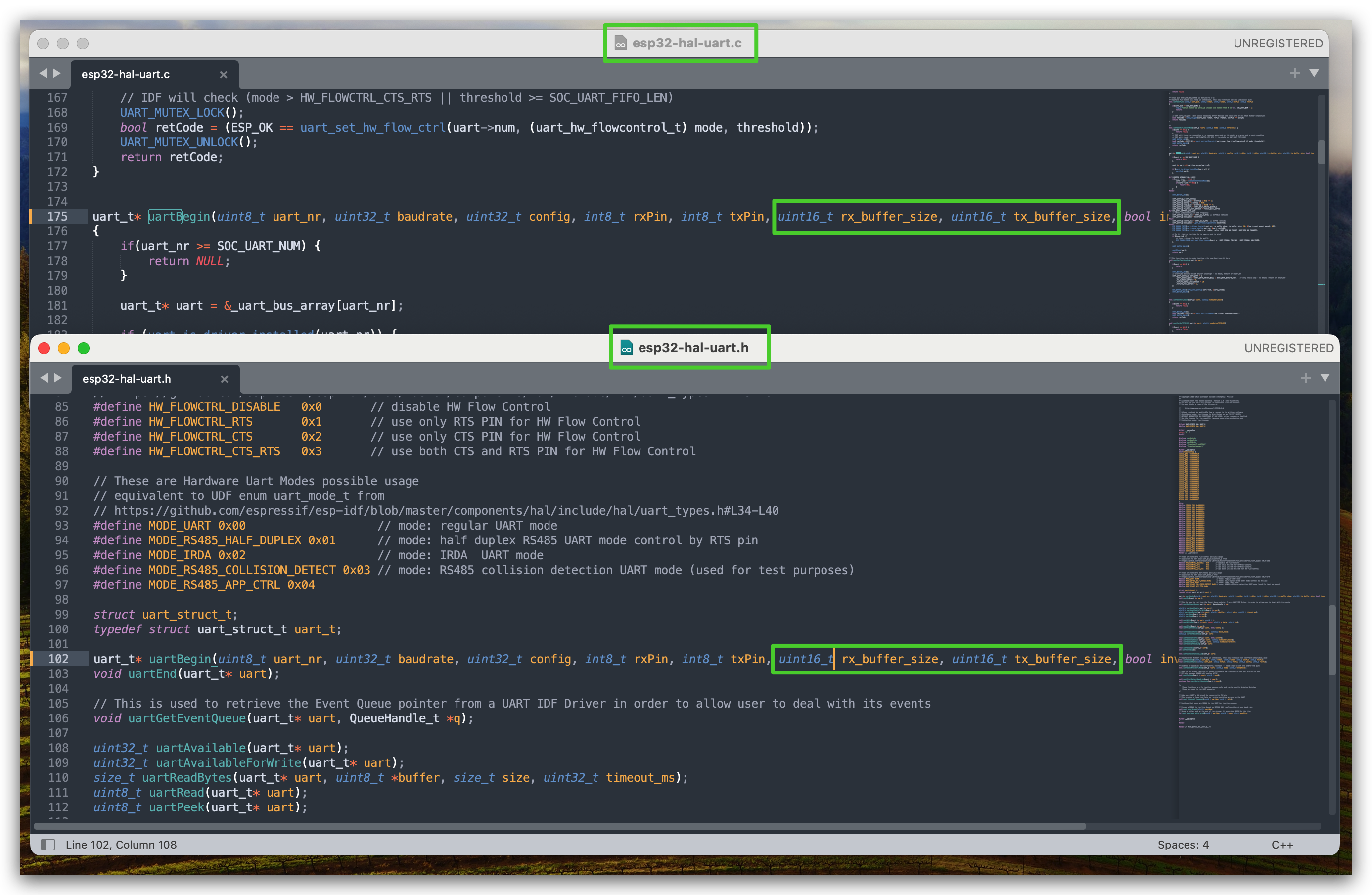Click HW_FLOWCTRL_CTS_RTS define on line 88
Screen dimensions: 1372x895
[215, 451]
